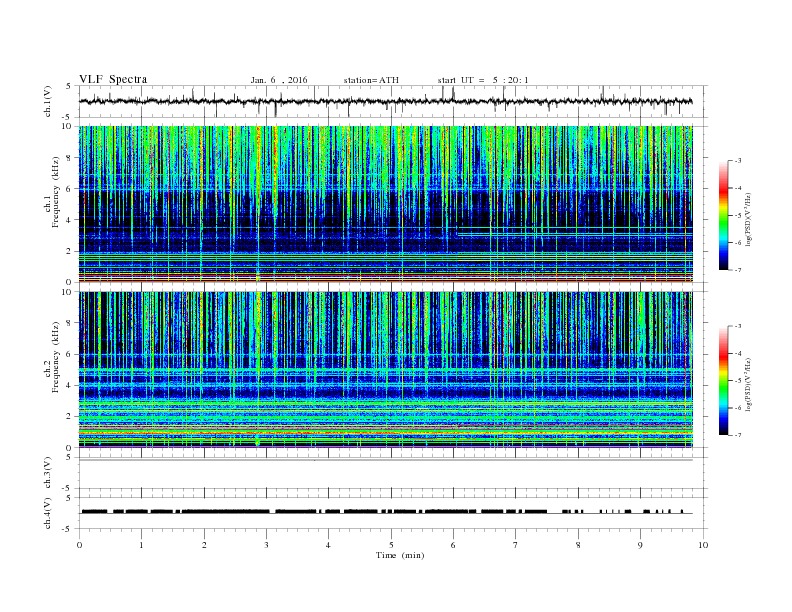Viewport: 792px width, 612px height.
Task: Click the ch.1 voltage waveform trace
Action: tap(385, 101)
